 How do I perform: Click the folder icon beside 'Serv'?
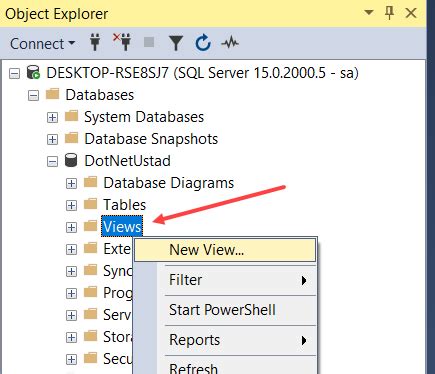coord(90,314)
